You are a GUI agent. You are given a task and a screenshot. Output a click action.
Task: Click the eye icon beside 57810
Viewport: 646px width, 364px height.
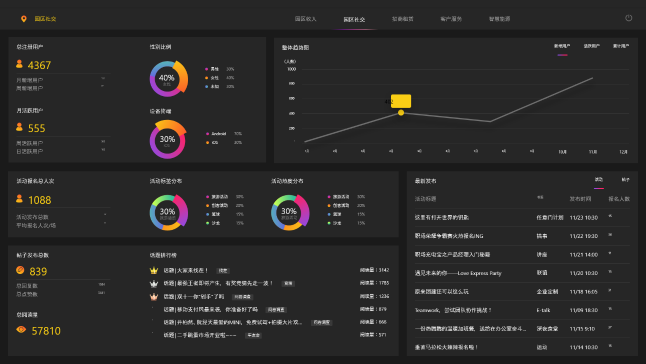pos(21,329)
